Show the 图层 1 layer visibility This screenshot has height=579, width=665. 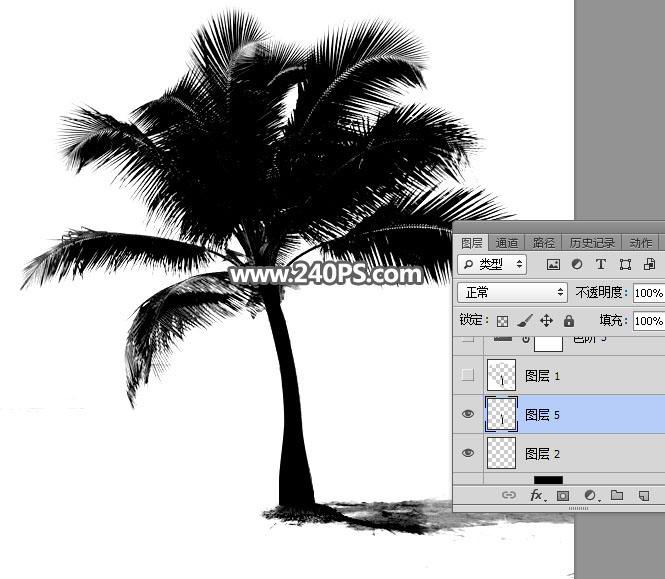[x=468, y=375]
